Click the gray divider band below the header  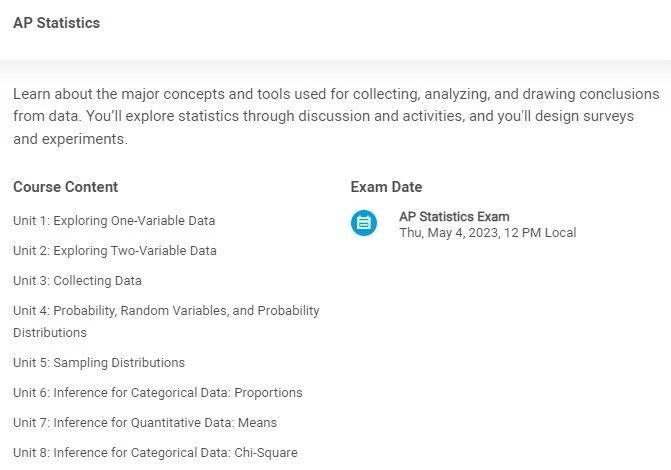pos(335,67)
